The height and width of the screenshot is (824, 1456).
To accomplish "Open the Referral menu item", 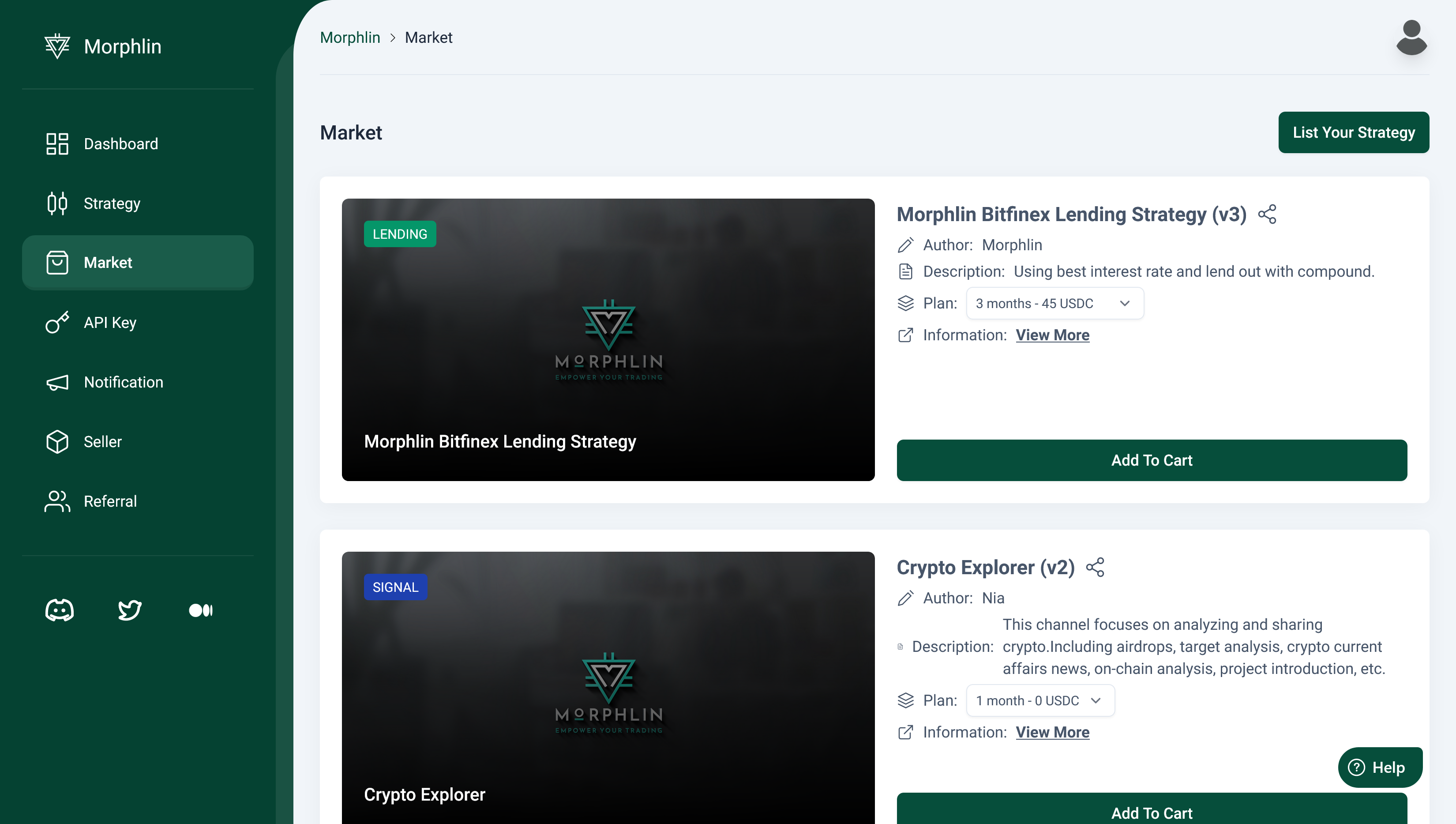I will pos(110,501).
